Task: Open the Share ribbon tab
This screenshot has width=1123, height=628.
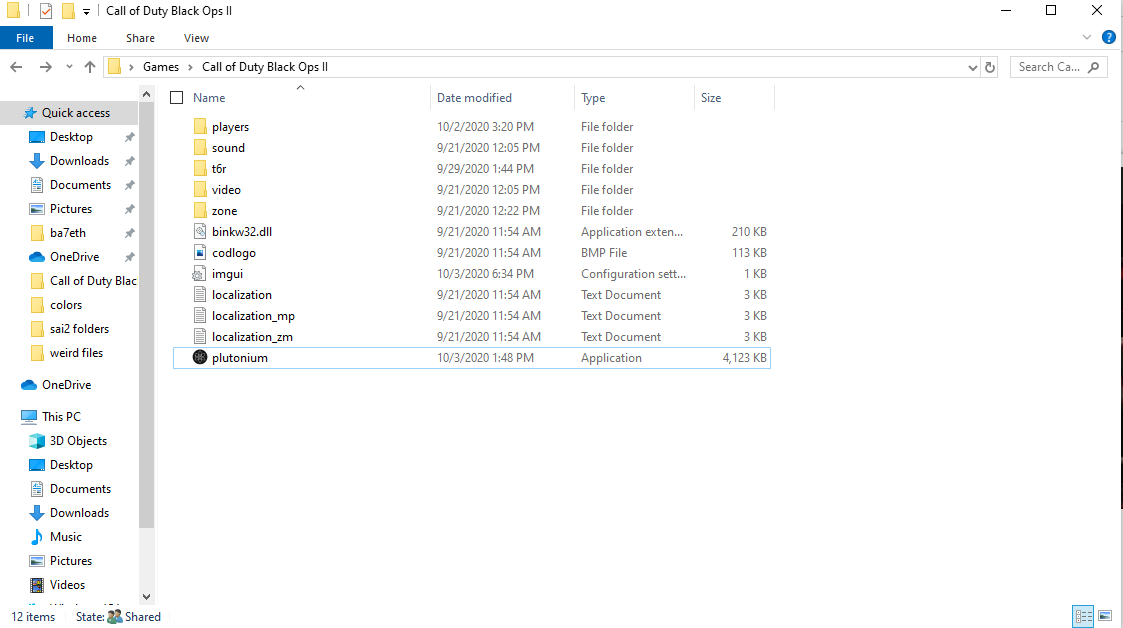Action: click(140, 38)
